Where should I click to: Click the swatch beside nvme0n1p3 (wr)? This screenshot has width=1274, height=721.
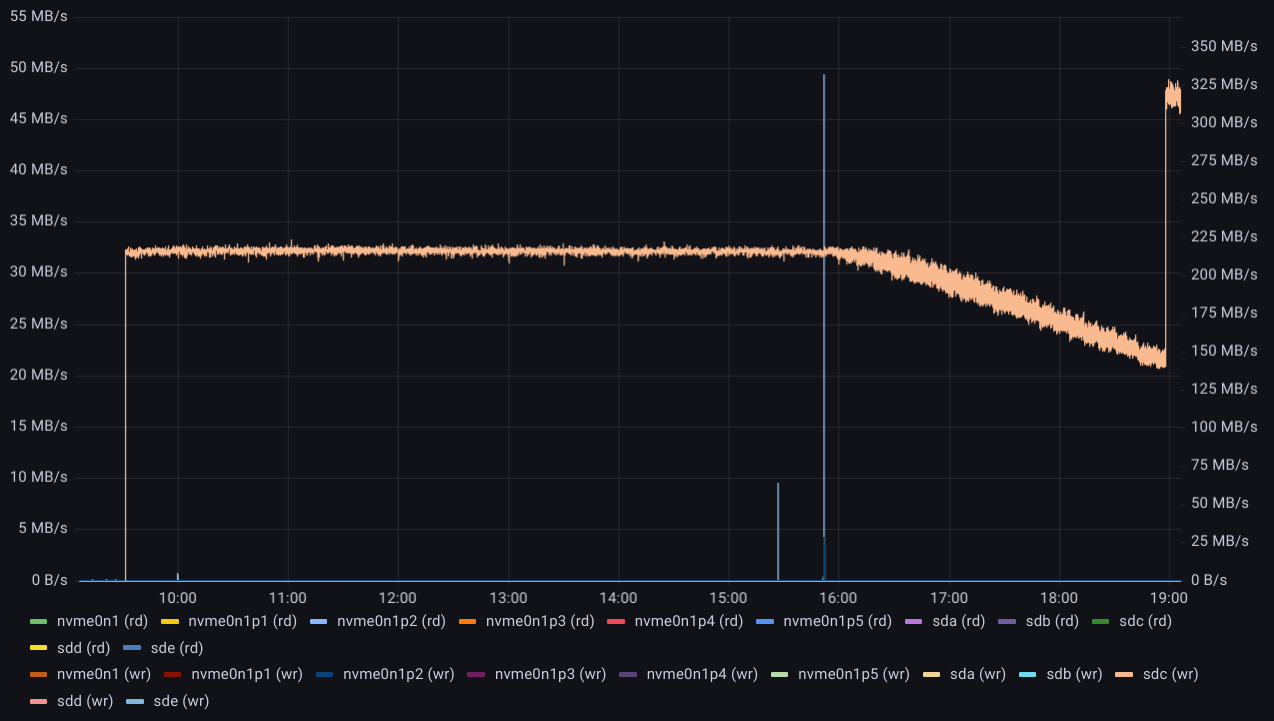(x=477, y=675)
